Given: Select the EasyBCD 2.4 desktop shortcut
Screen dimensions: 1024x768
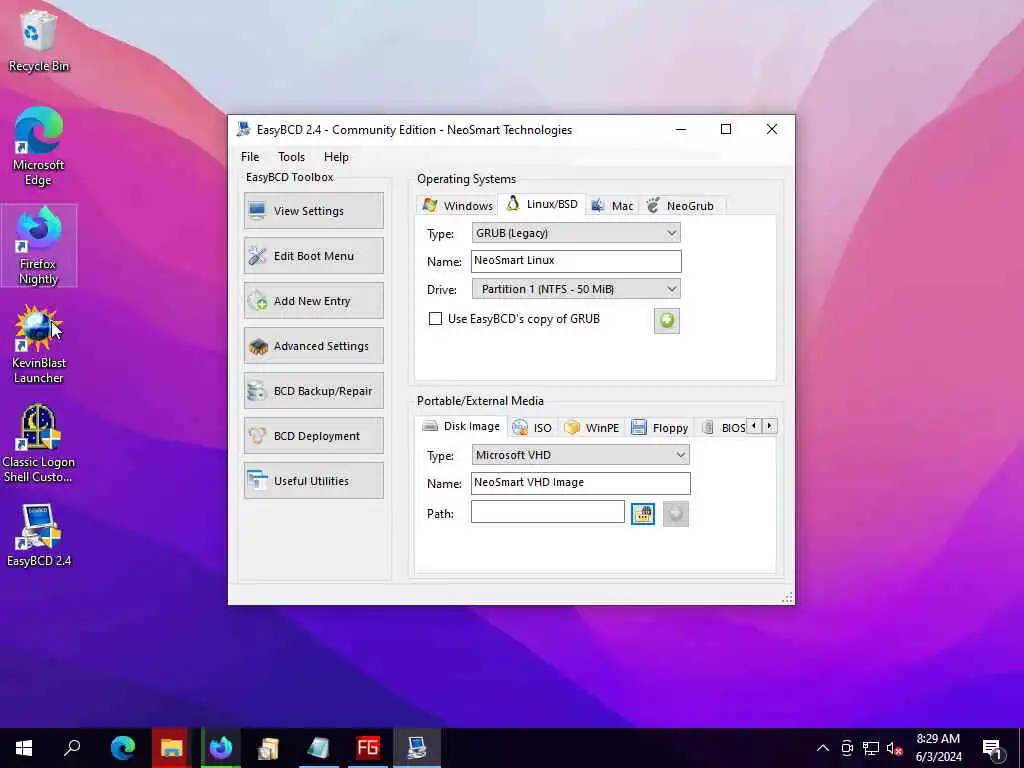Looking at the screenshot, I should (38, 536).
